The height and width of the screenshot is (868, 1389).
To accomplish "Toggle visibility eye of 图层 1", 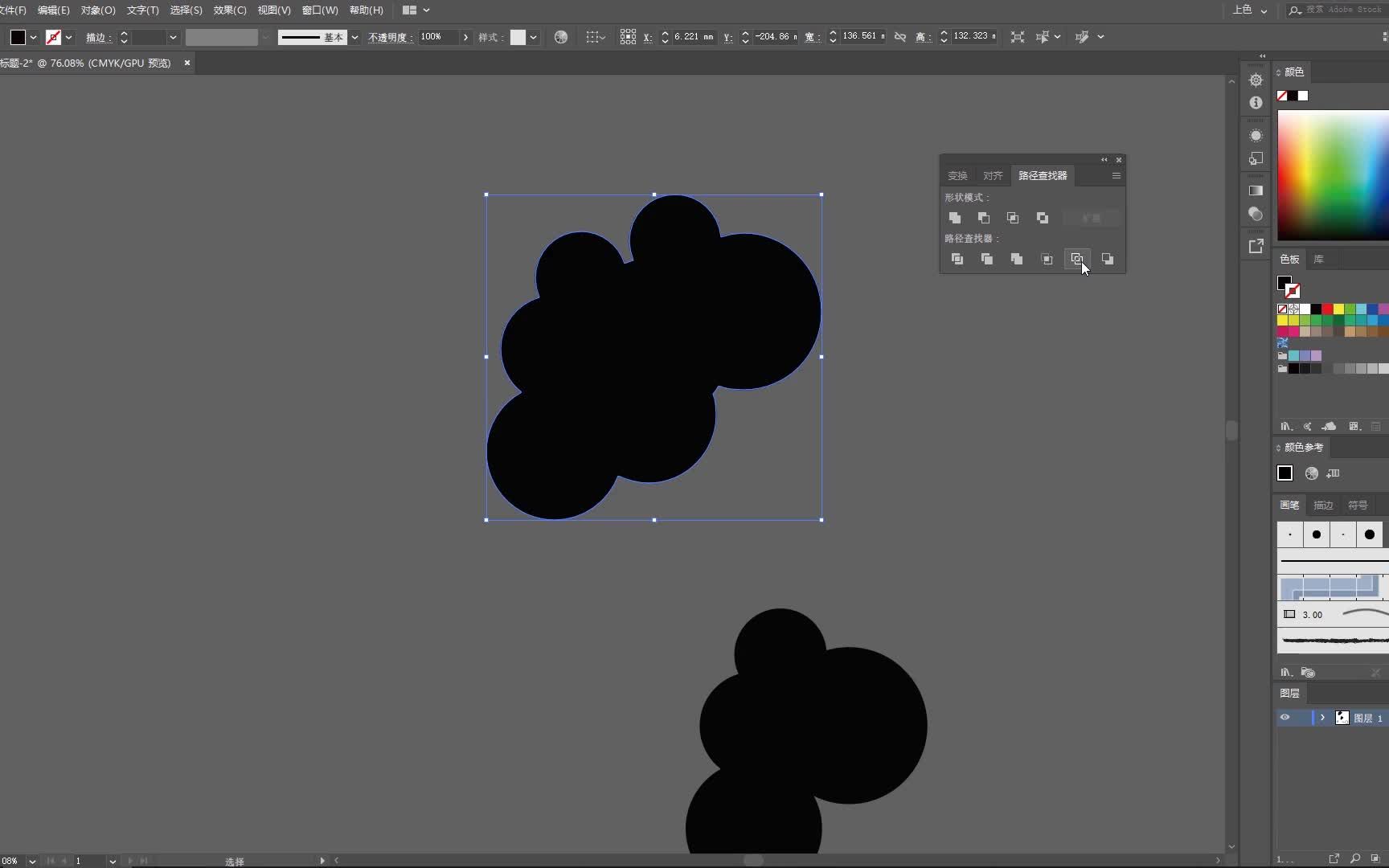I will click(1285, 718).
